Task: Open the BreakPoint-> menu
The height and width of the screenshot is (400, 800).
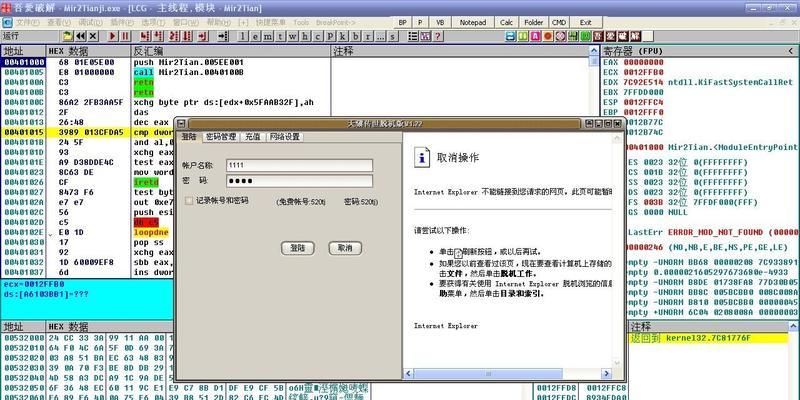Action: (336, 22)
